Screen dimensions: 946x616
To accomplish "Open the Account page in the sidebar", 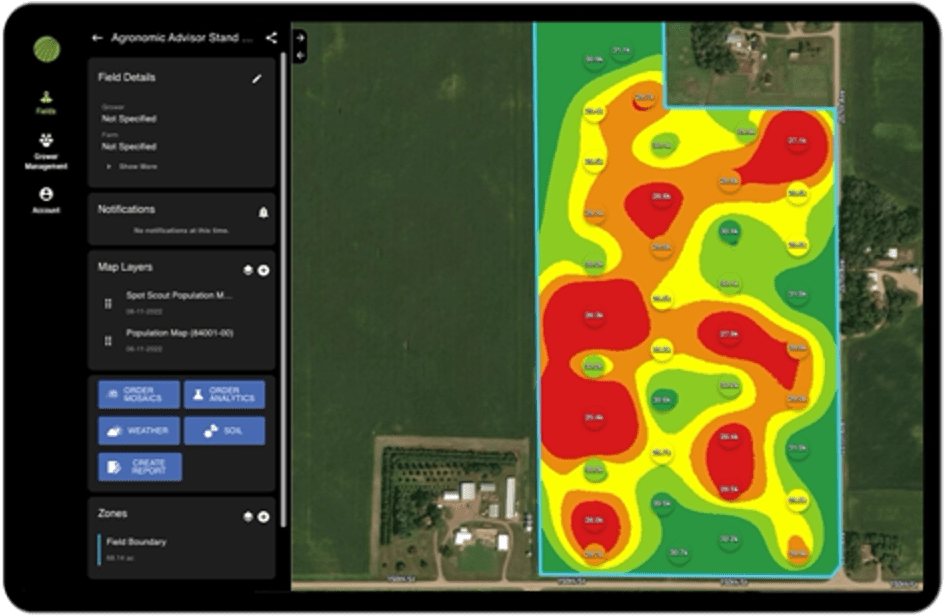I will [46, 200].
